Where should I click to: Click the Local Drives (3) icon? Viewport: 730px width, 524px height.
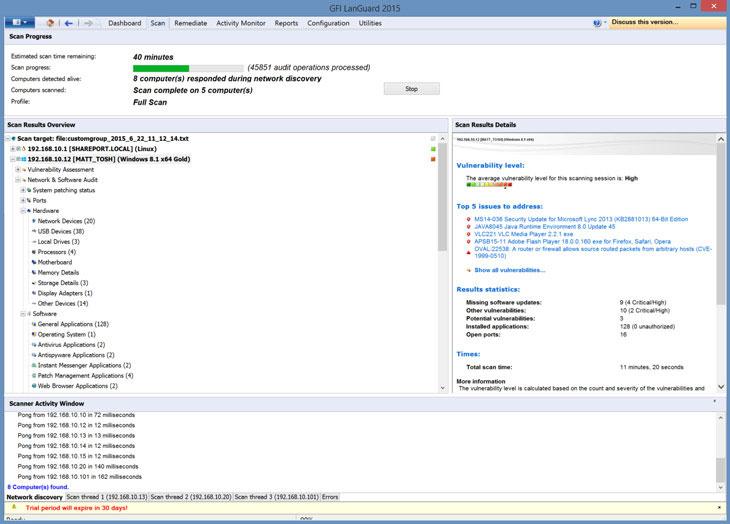[x=34, y=242]
